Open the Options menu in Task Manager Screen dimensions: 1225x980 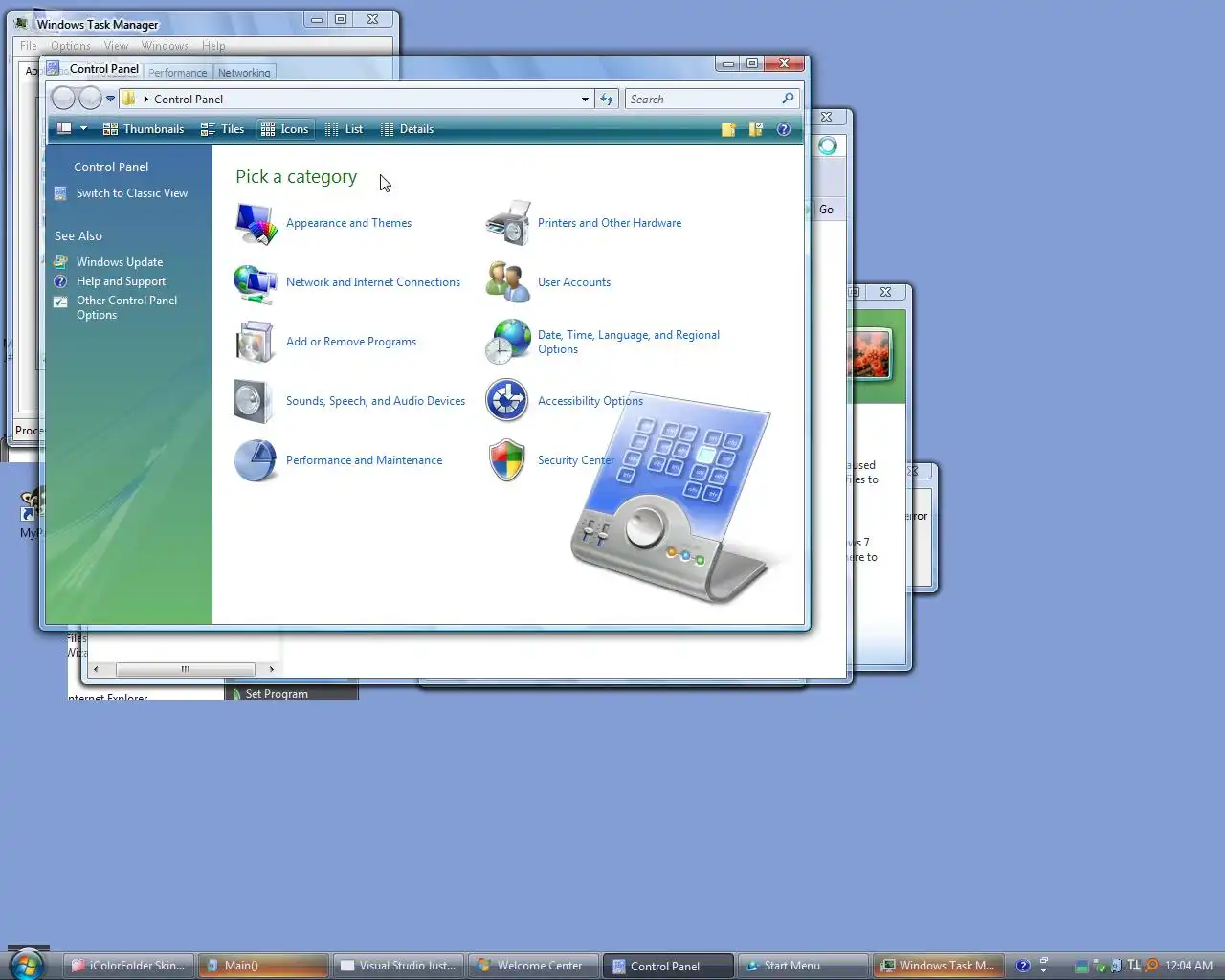(x=70, y=46)
